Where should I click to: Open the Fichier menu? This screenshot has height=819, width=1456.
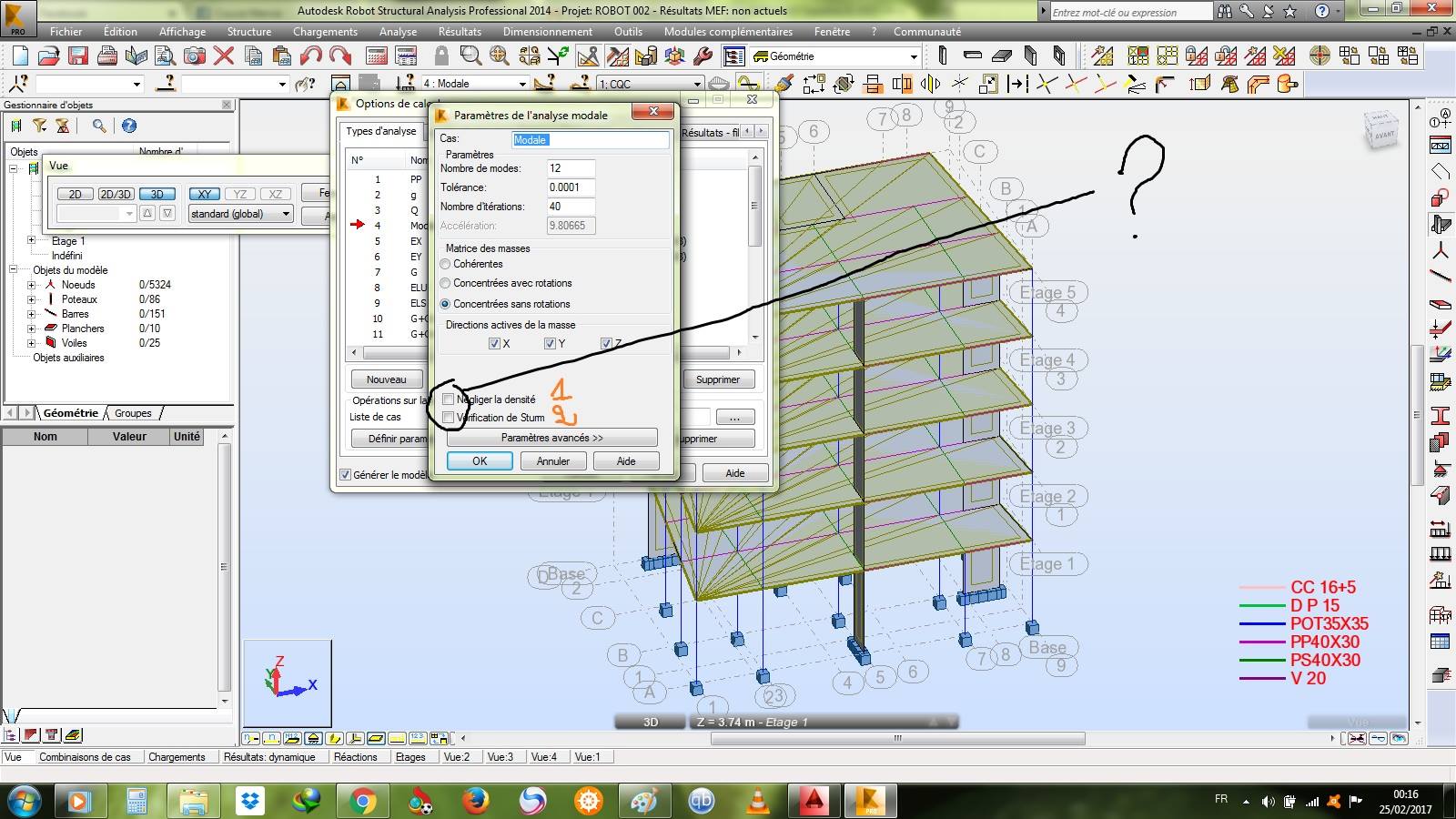pyautogui.click(x=66, y=31)
